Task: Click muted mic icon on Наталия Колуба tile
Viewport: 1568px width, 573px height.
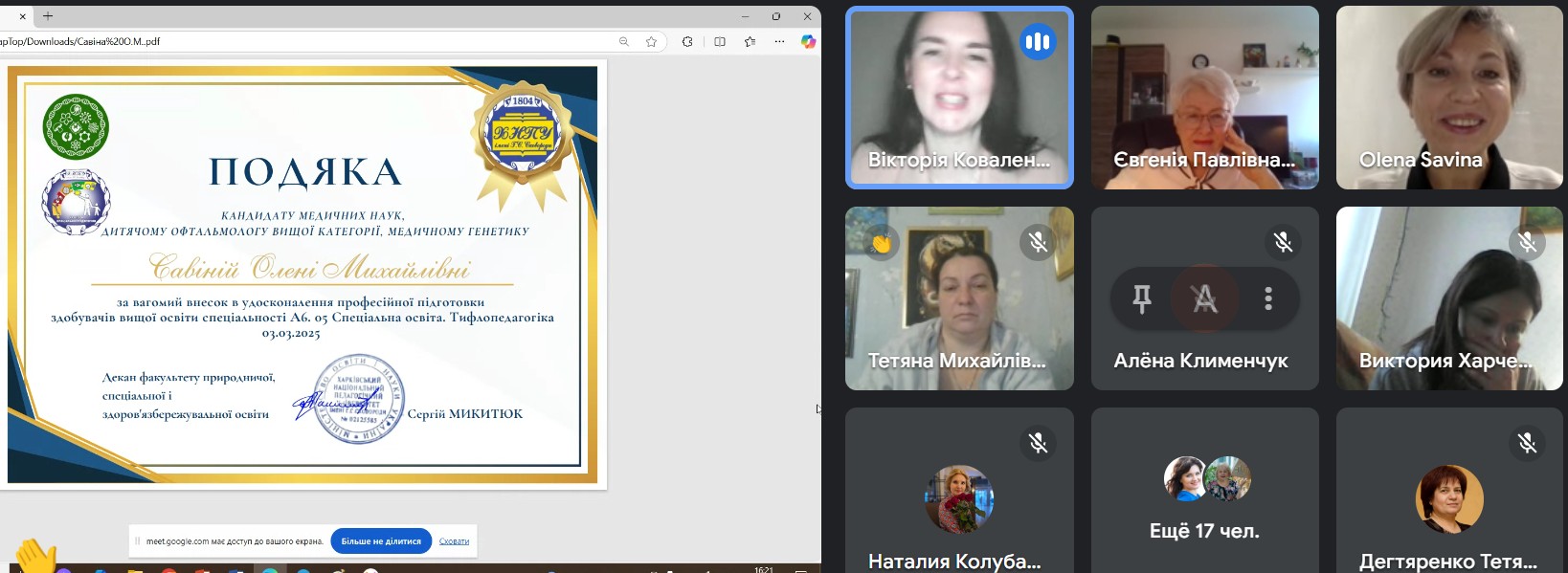Action: click(1038, 443)
